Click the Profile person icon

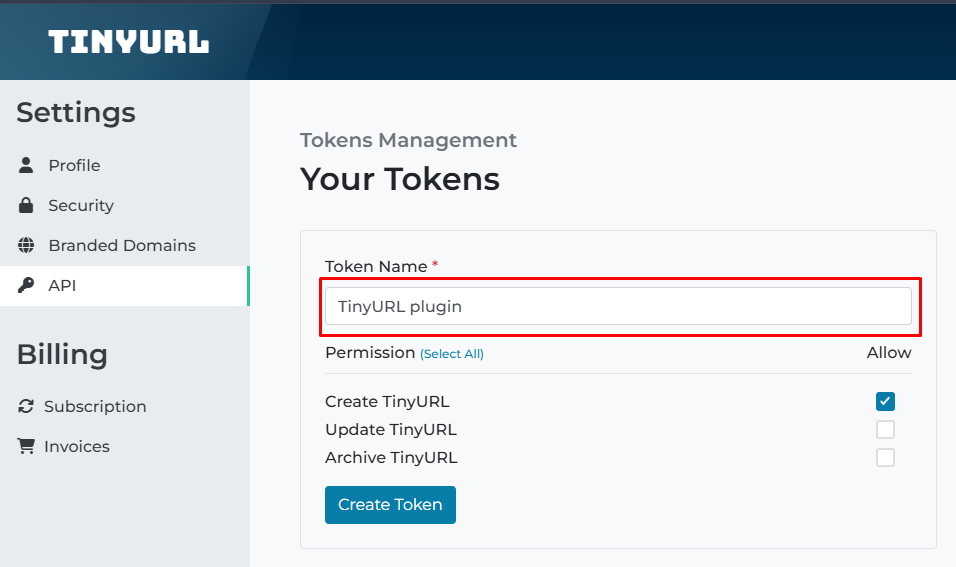(27, 165)
